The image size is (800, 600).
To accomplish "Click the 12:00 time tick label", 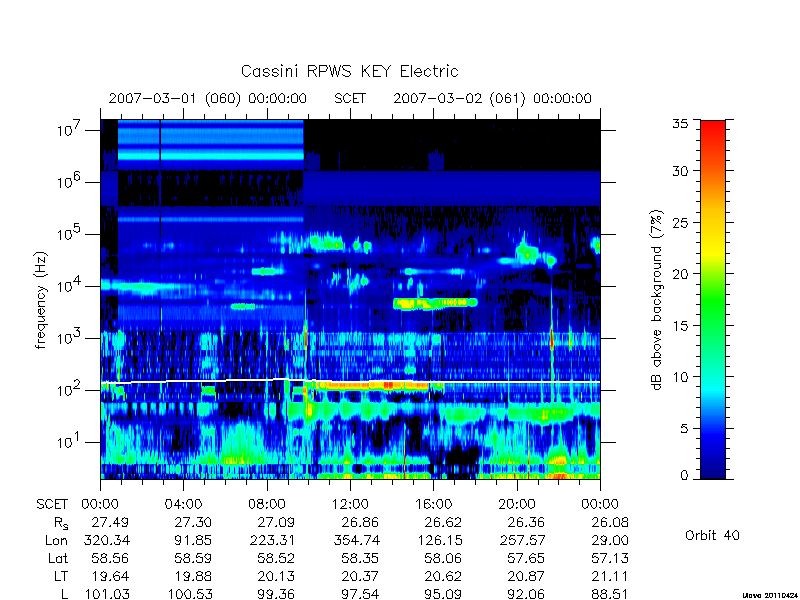I will pyautogui.click(x=350, y=505).
